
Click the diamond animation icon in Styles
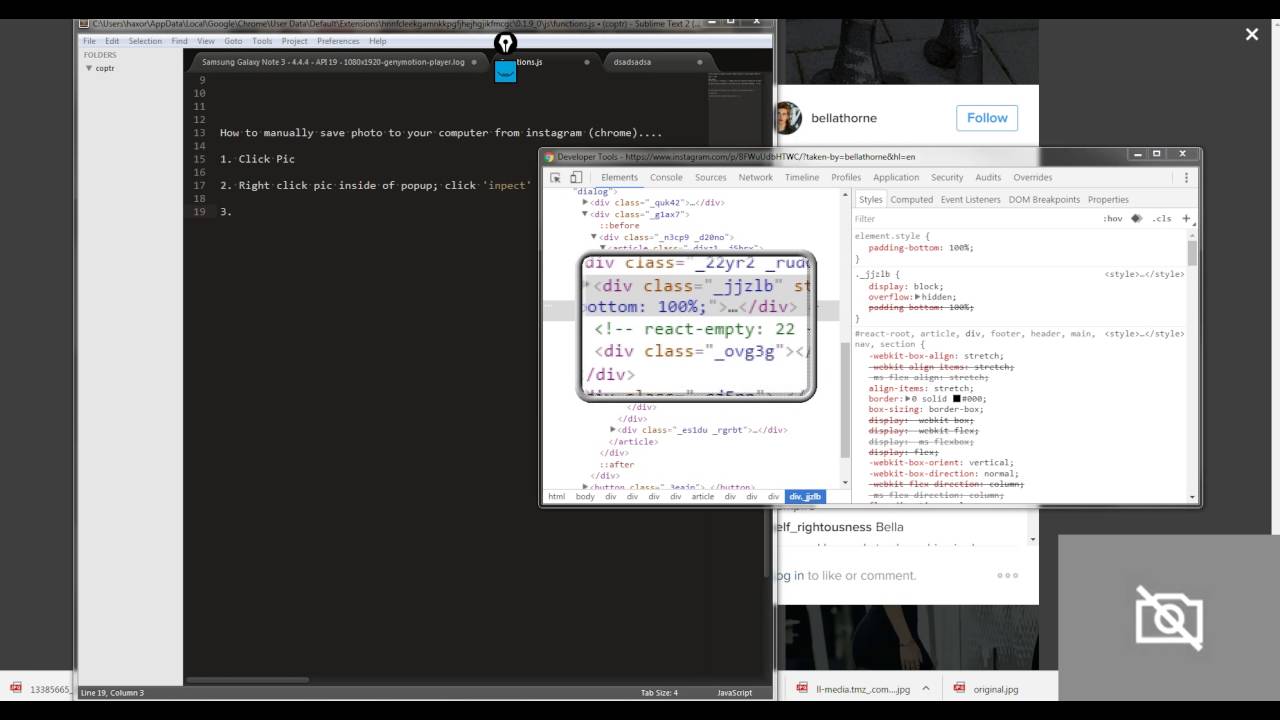tap(1136, 218)
